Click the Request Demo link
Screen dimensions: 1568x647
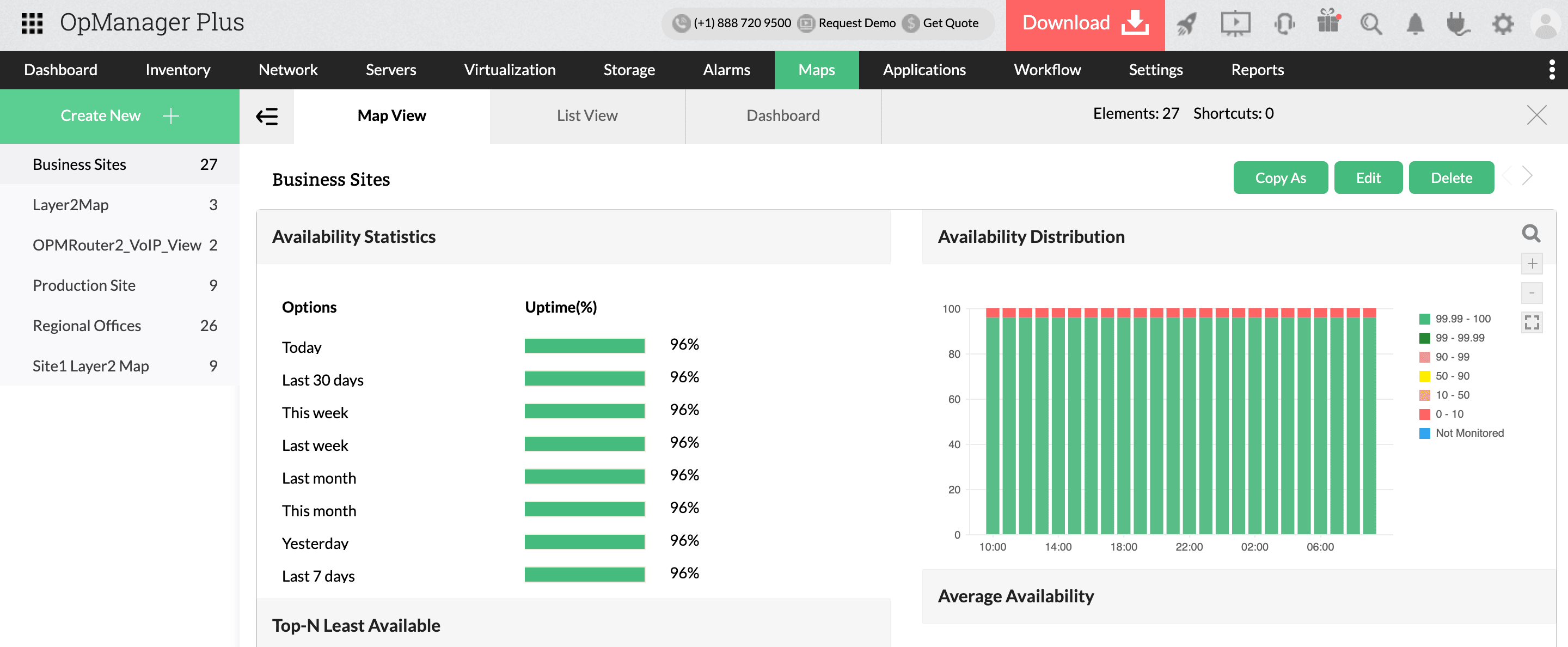coord(856,23)
